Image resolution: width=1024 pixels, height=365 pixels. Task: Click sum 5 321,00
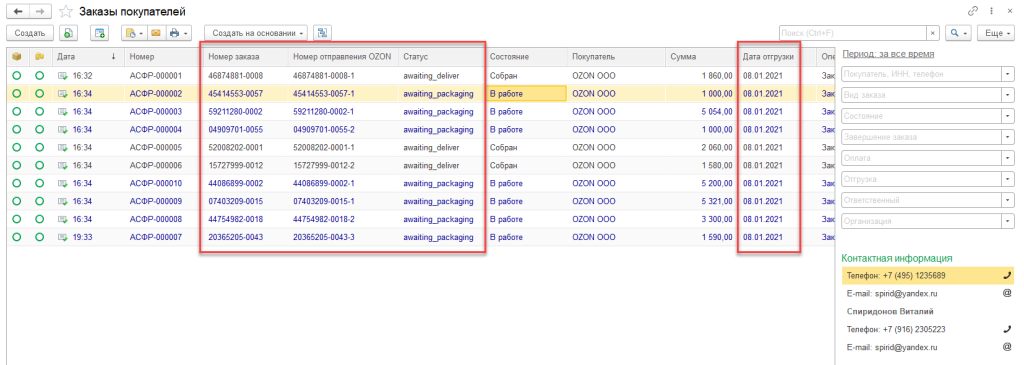click(718, 200)
